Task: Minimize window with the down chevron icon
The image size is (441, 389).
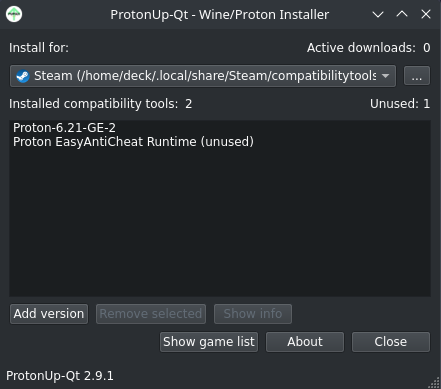Action: point(378,14)
